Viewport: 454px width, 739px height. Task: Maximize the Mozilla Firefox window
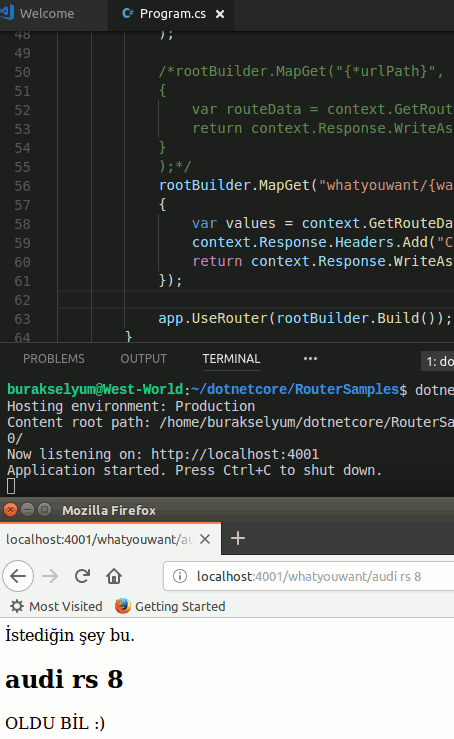(44, 509)
